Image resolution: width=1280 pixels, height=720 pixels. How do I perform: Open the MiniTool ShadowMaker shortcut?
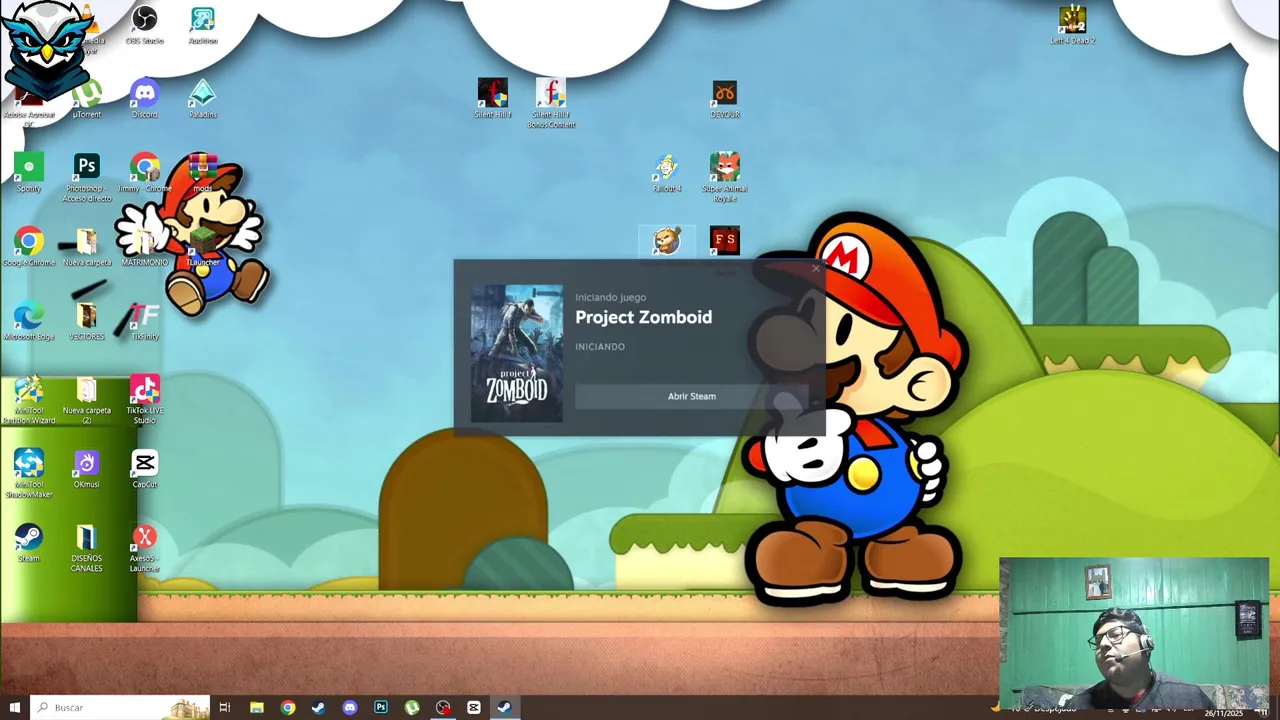[29, 474]
